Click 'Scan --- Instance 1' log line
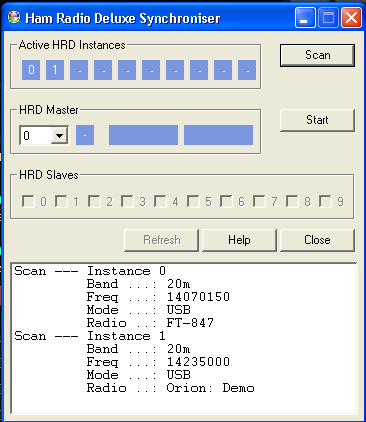This screenshot has height=422, width=366. [x=90, y=336]
